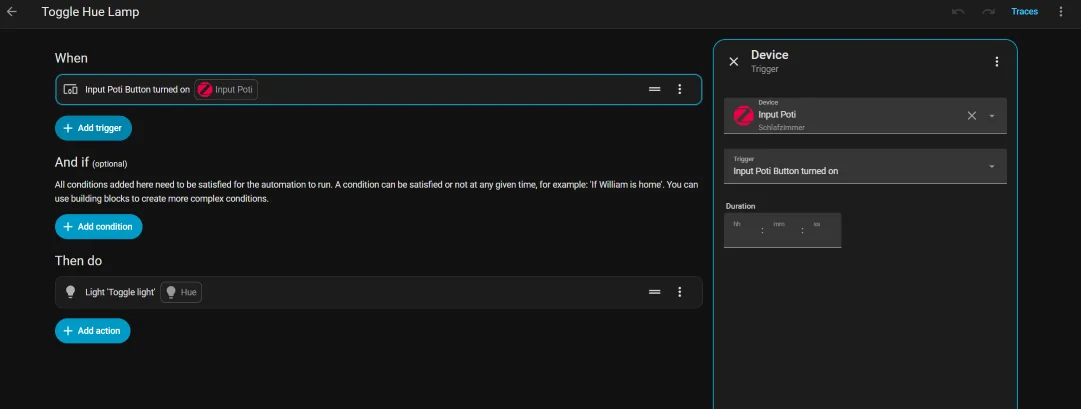
Task: Open the Toggle light action three-dot menu
Action: tap(680, 292)
